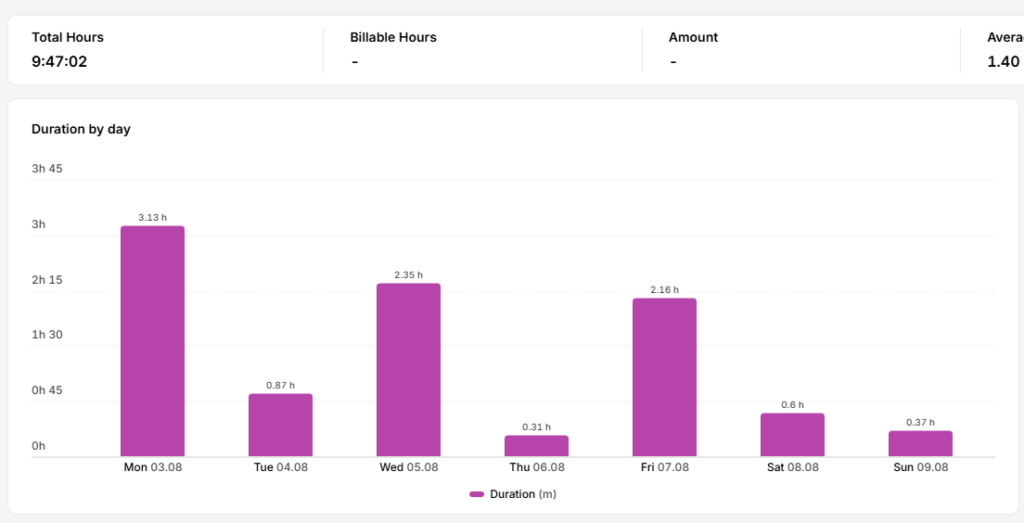The image size is (1024, 523).
Task: Select the Wednesday 05.08 duration bar
Action: [x=408, y=370]
